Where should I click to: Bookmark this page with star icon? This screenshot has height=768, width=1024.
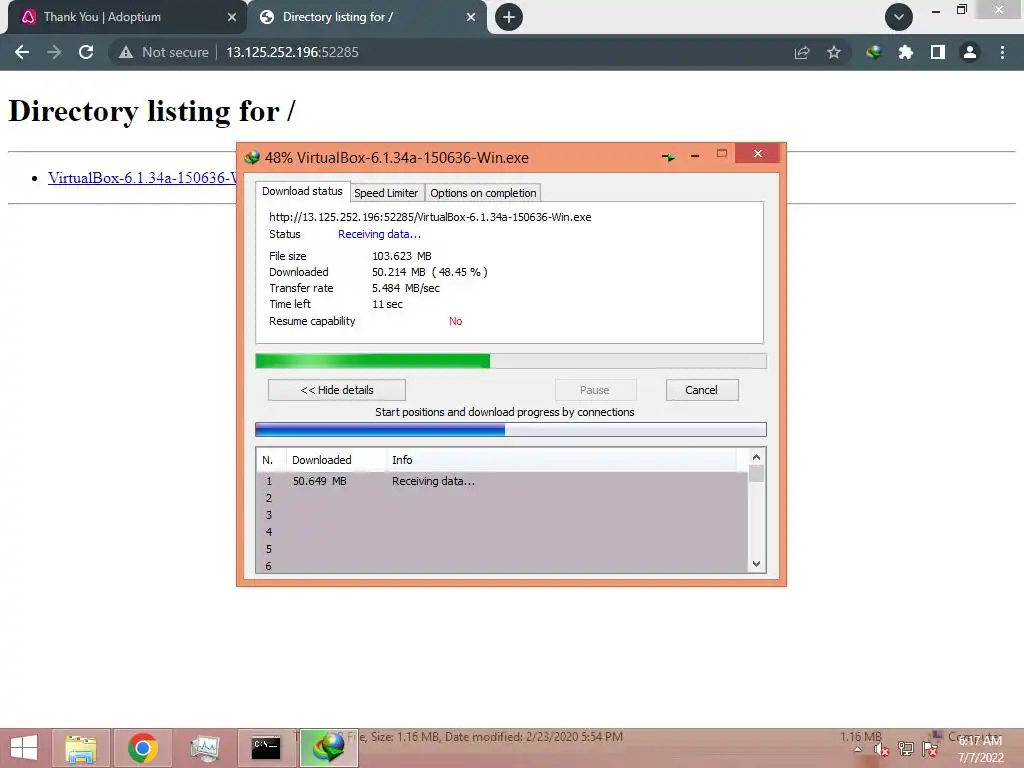[x=834, y=52]
